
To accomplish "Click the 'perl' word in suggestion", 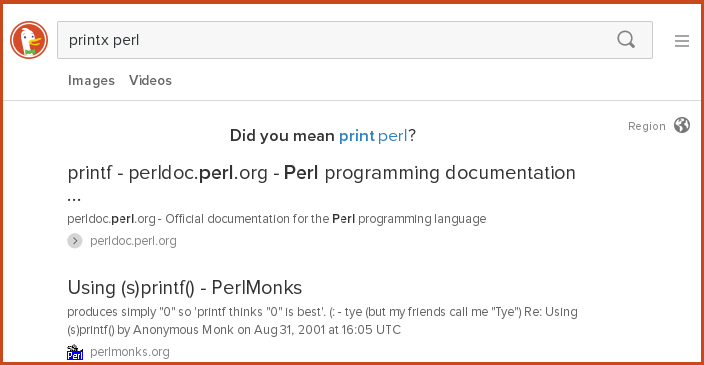I will click(x=392, y=136).
